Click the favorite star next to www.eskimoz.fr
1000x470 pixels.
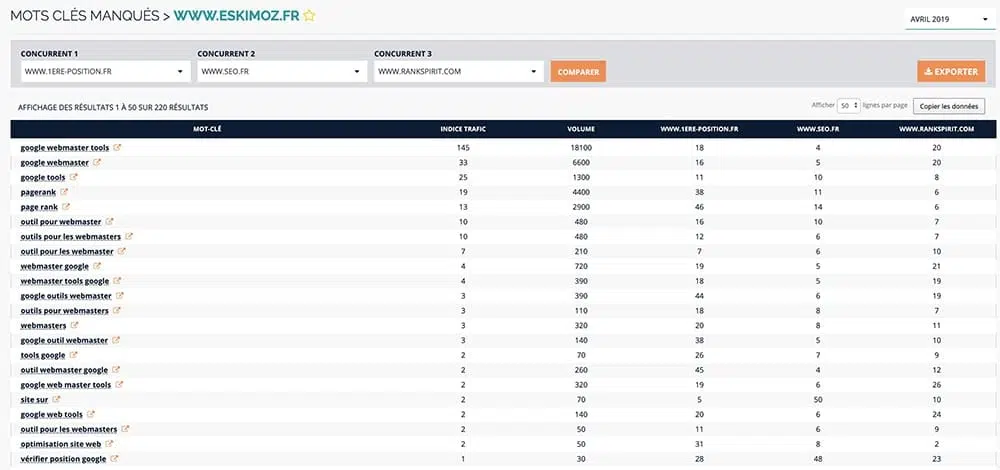309,17
